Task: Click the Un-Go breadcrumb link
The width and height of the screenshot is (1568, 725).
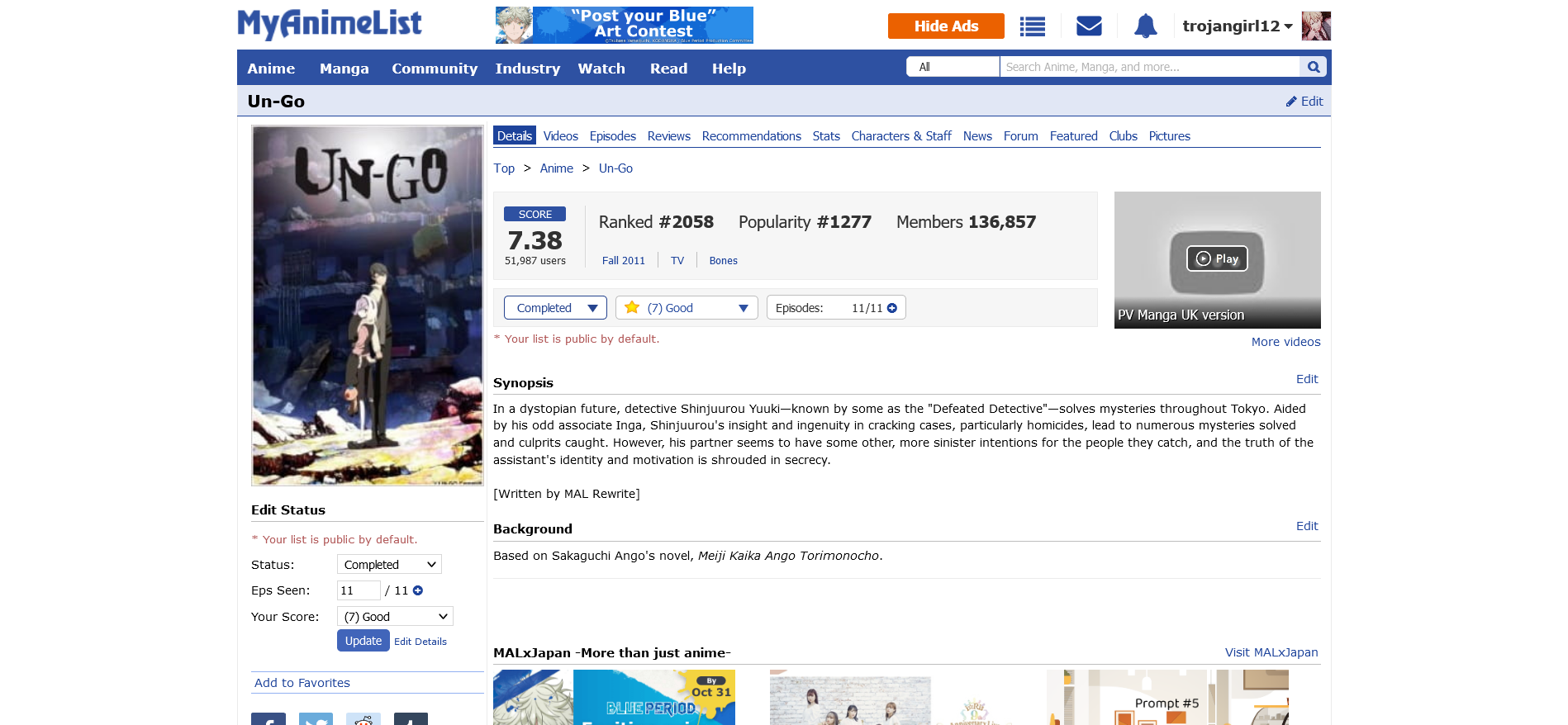Action: 616,168
